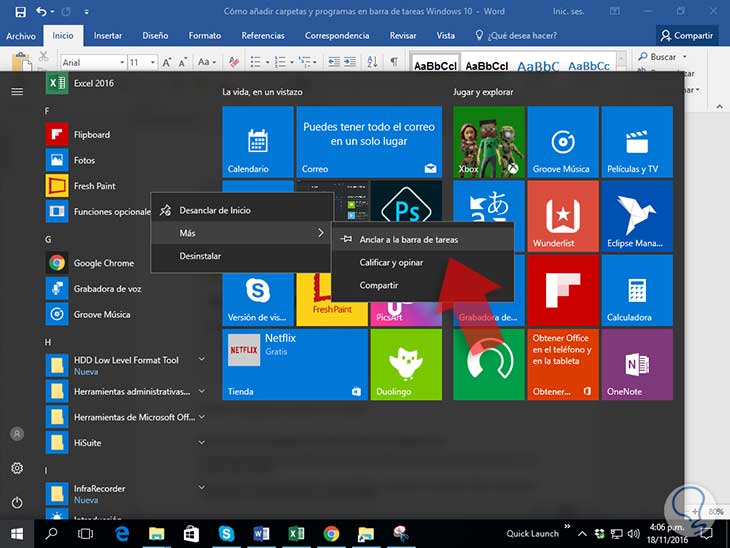
Task: Select Calificar y opinar
Action: click(x=423, y=263)
